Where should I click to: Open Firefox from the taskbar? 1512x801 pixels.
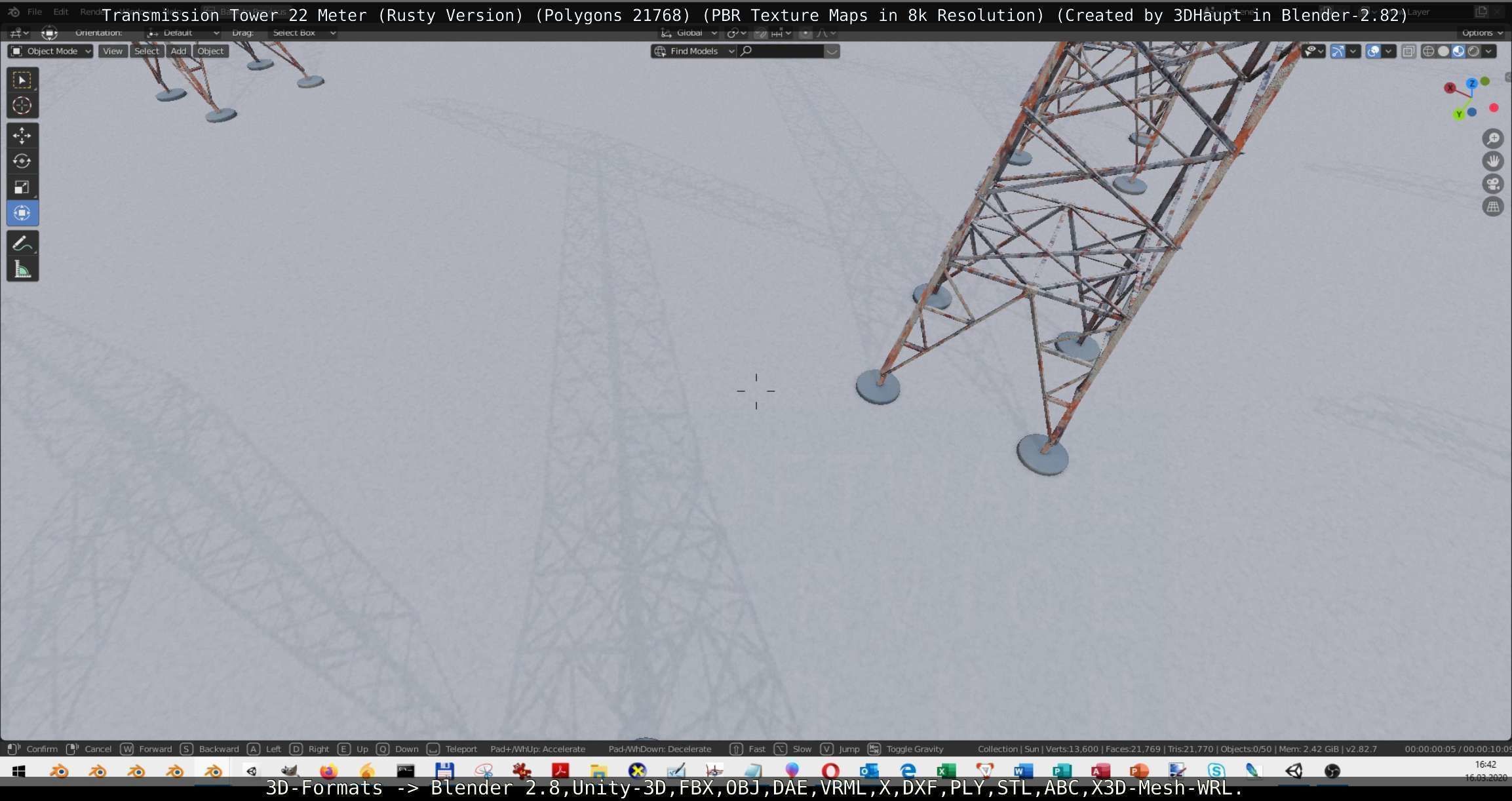328,771
